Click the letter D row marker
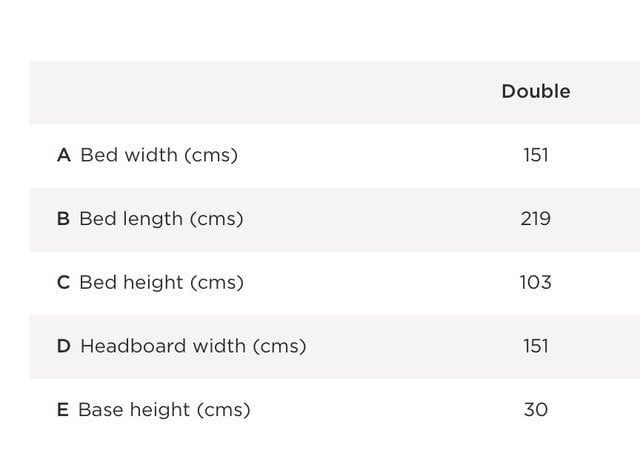 coord(64,346)
